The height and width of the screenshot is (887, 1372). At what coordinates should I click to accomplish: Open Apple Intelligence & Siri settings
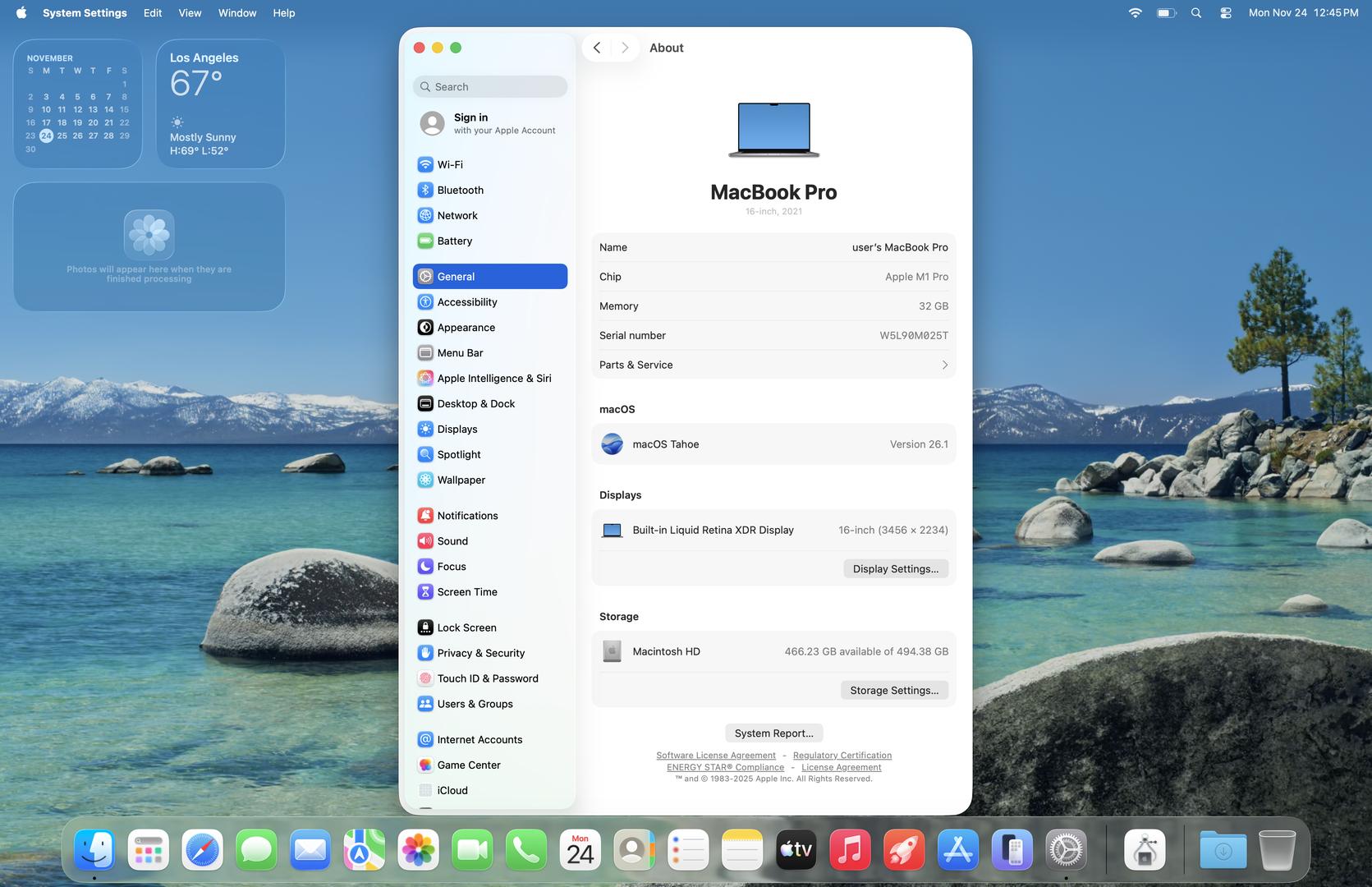point(493,378)
